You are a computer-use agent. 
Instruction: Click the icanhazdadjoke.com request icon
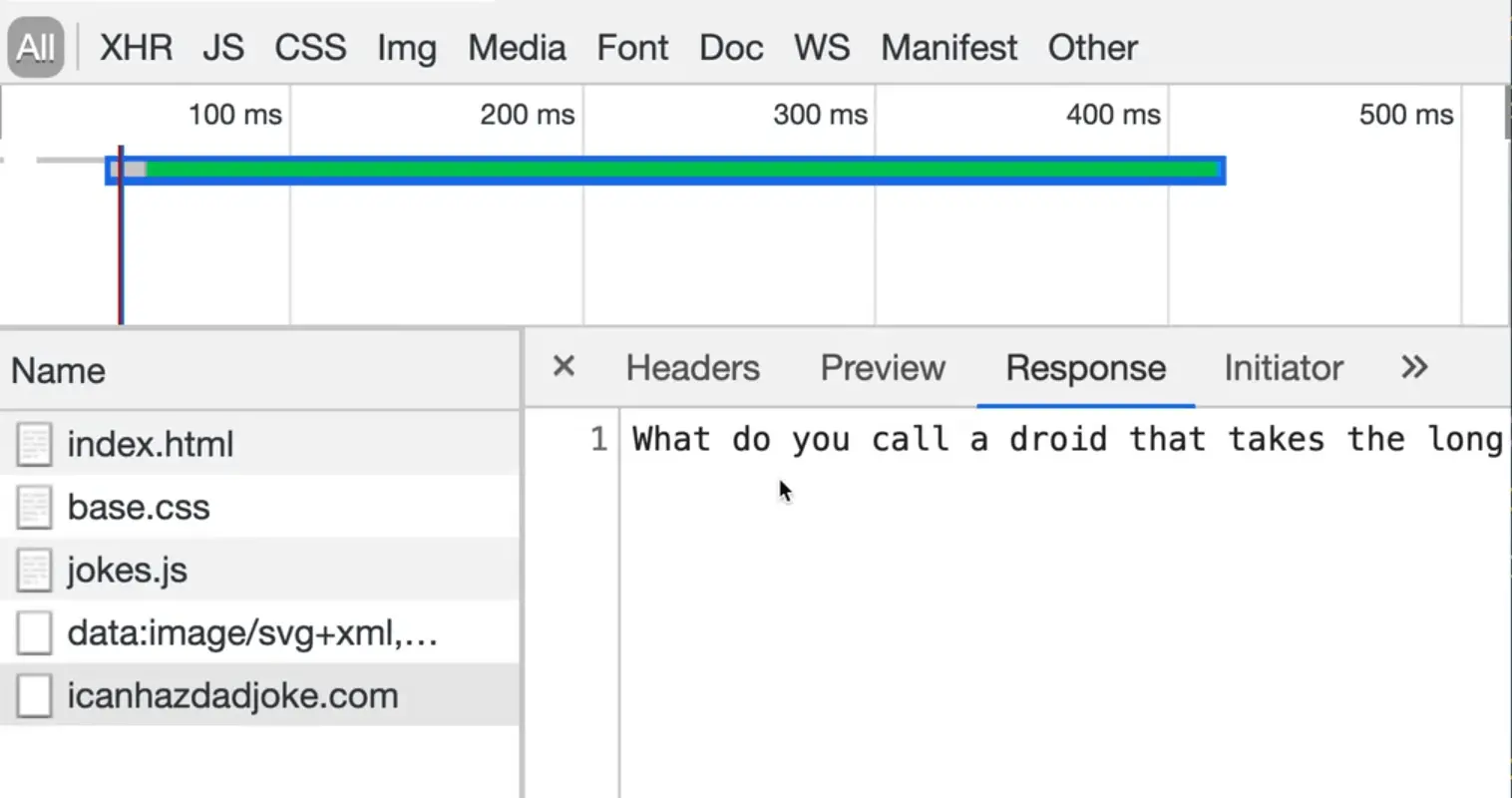click(34, 696)
